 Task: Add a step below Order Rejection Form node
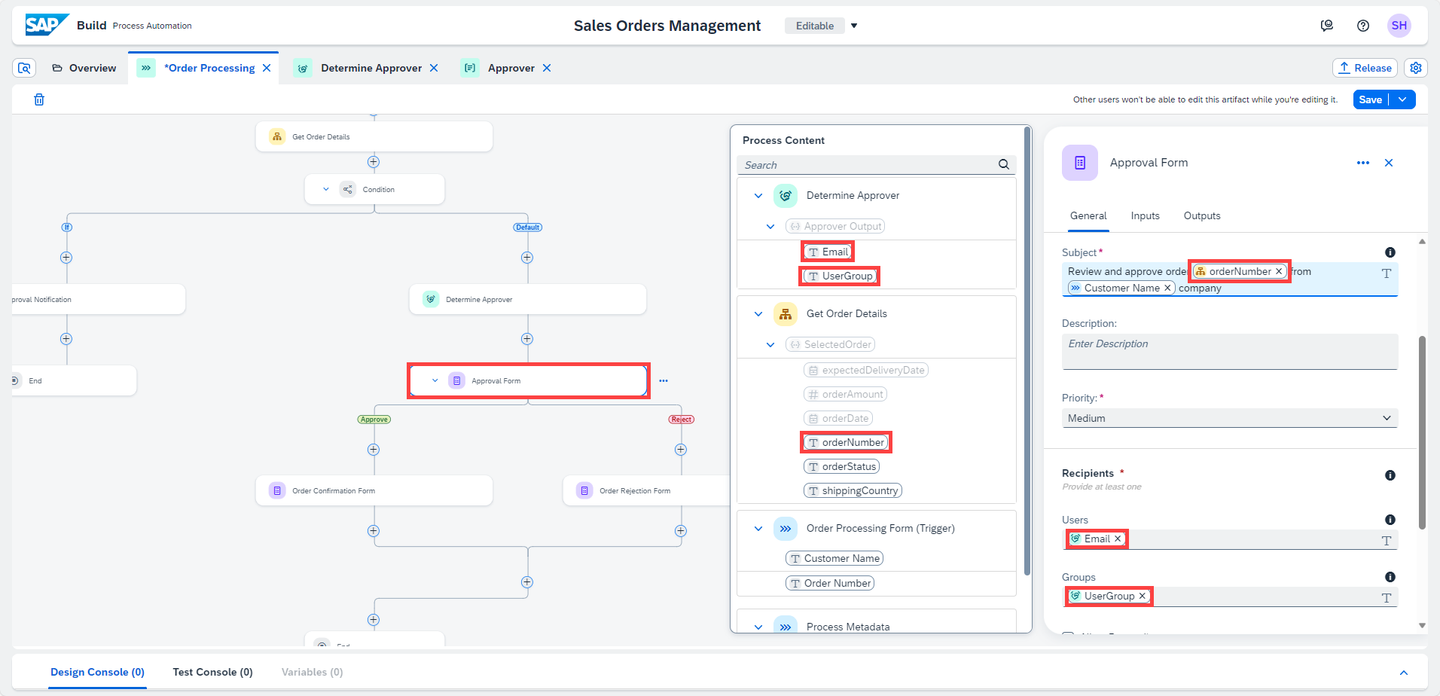681,531
